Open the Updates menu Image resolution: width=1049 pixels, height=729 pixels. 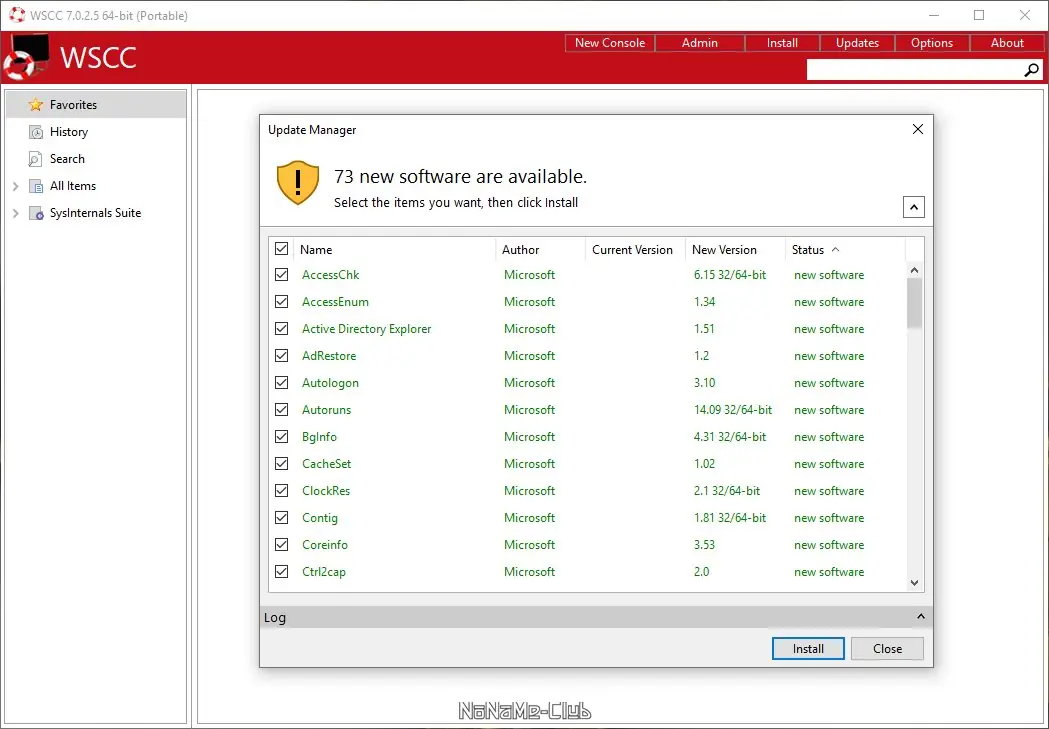point(857,43)
